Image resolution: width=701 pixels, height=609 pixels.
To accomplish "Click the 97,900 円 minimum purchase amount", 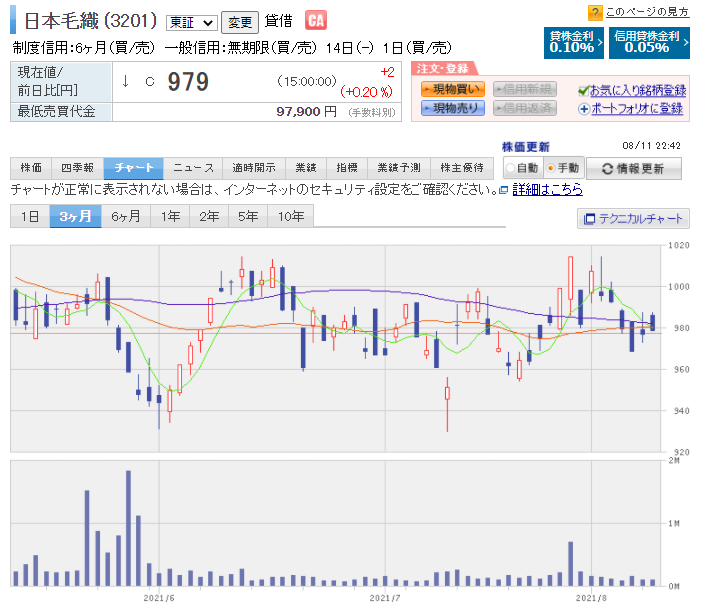I will (x=307, y=112).
